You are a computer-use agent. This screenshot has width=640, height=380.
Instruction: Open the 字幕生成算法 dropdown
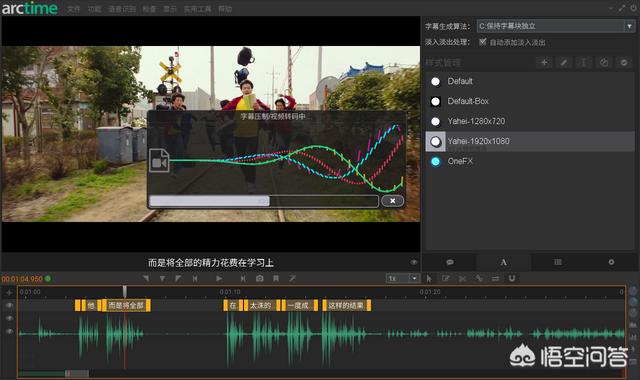556,26
